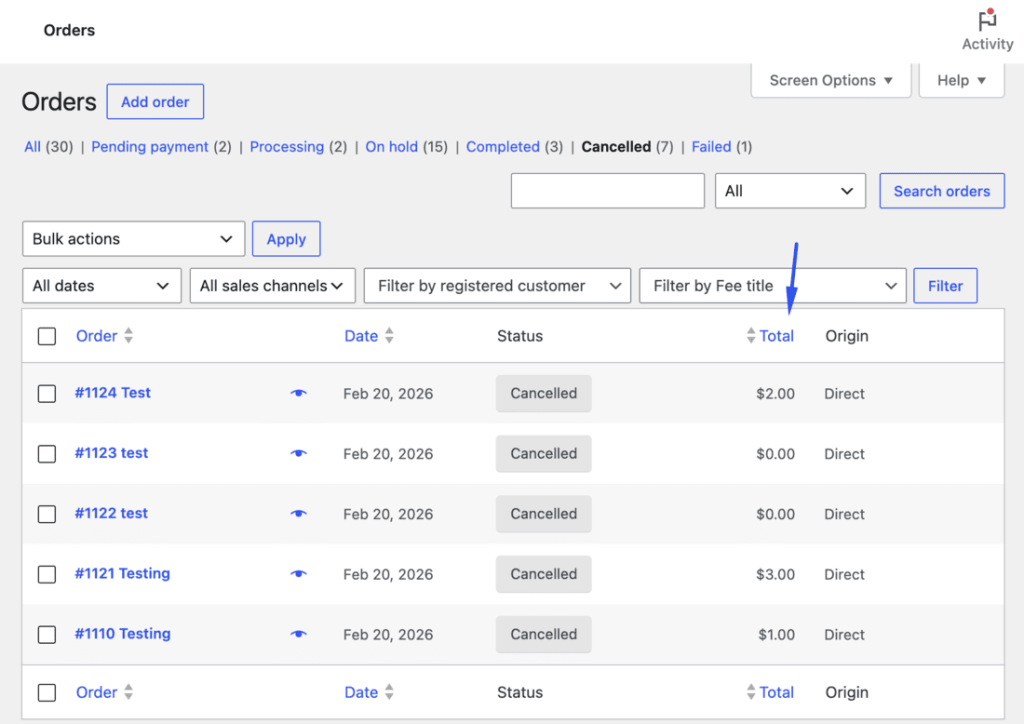Switch to Completed orders
Image resolution: width=1024 pixels, height=724 pixels.
(x=503, y=147)
